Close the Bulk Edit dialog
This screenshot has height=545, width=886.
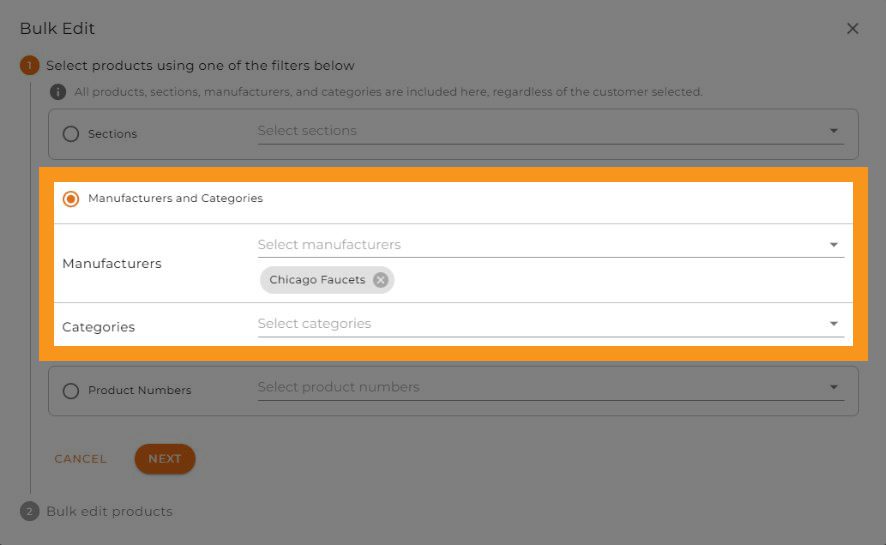point(852,29)
